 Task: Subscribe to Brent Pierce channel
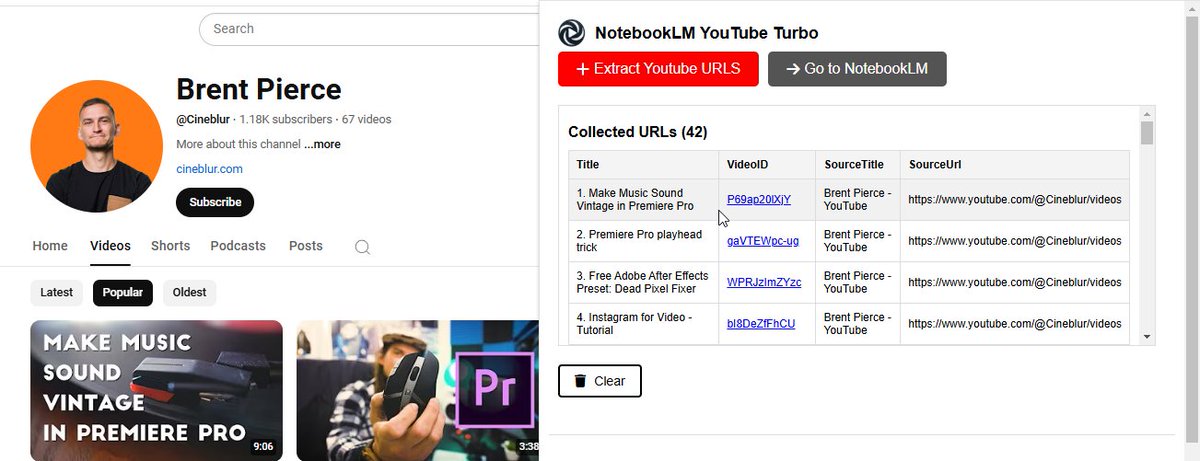(215, 202)
